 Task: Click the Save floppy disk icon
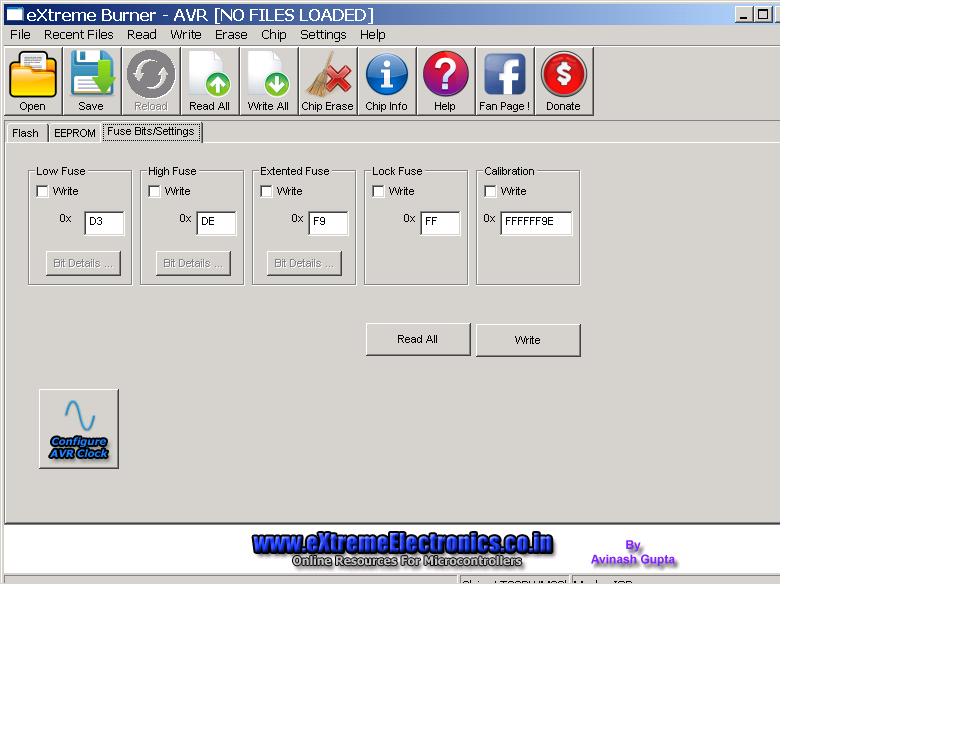click(x=91, y=81)
